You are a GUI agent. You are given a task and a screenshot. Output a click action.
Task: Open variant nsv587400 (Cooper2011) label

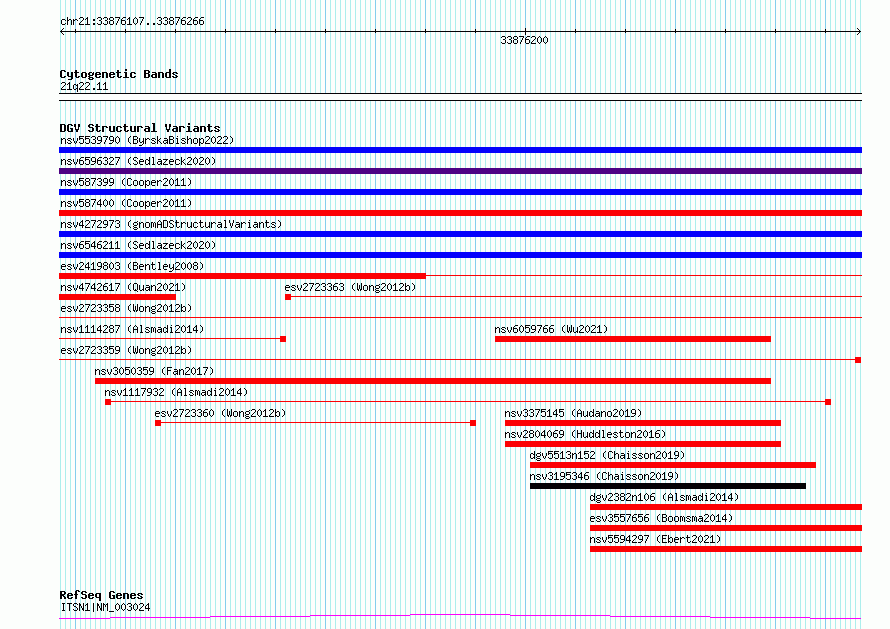(126, 203)
